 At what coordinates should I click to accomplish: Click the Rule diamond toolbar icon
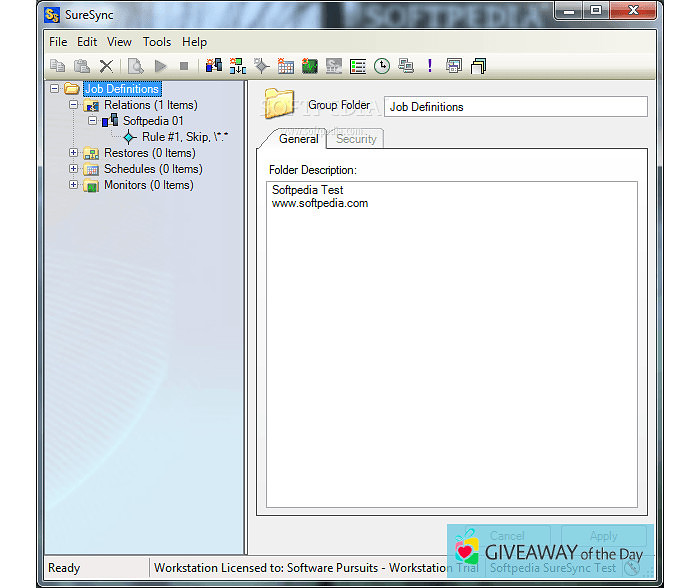pyautogui.click(x=261, y=66)
